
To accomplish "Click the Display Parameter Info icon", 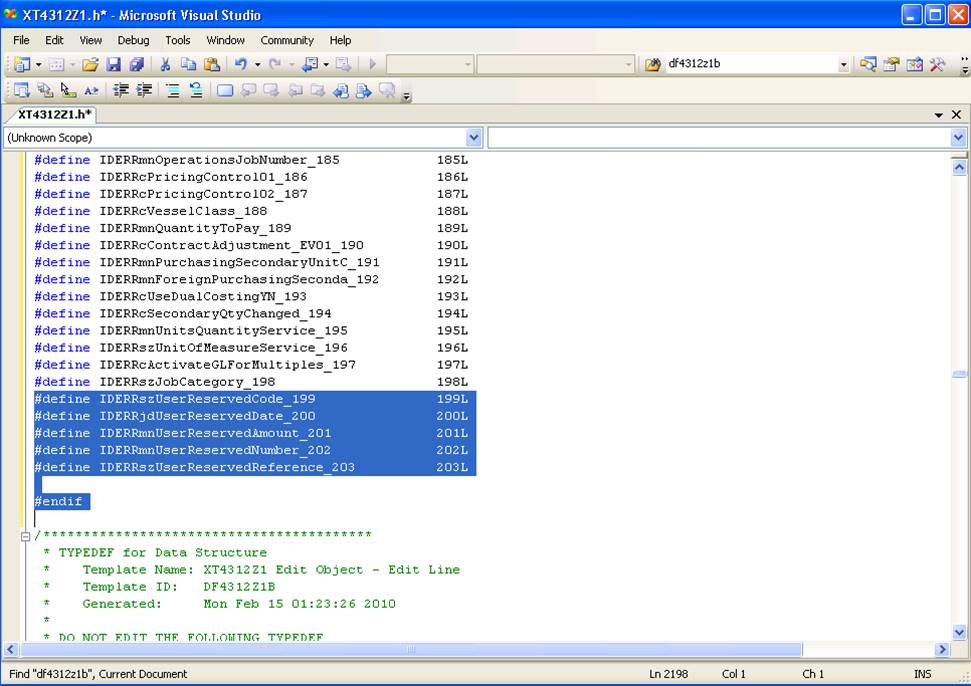I will tap(45, 91).
